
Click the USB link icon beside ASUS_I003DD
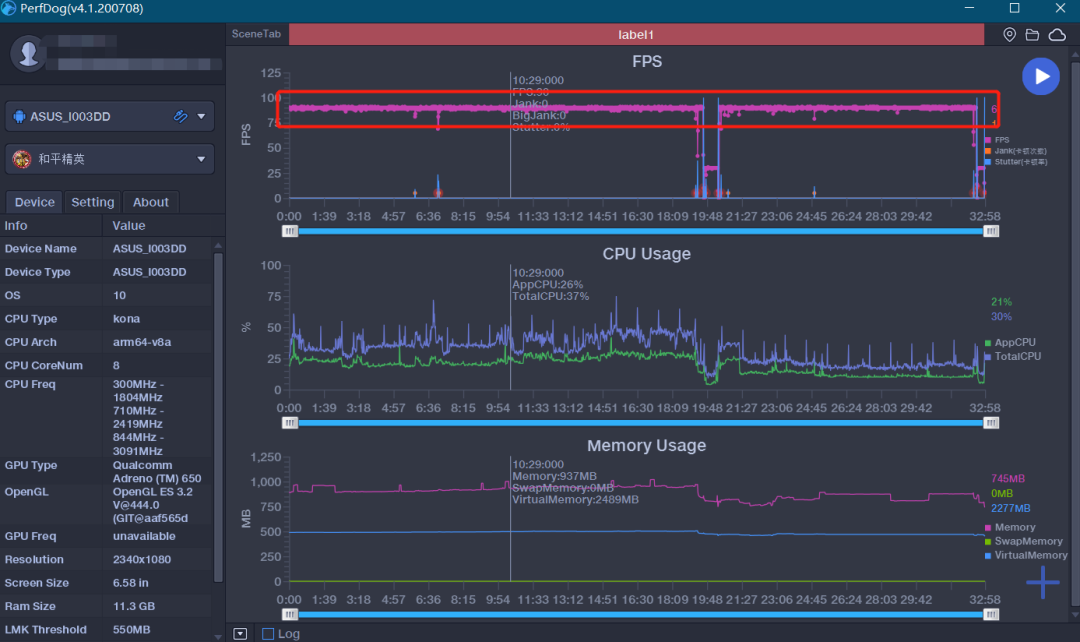(x=181, y=116)
